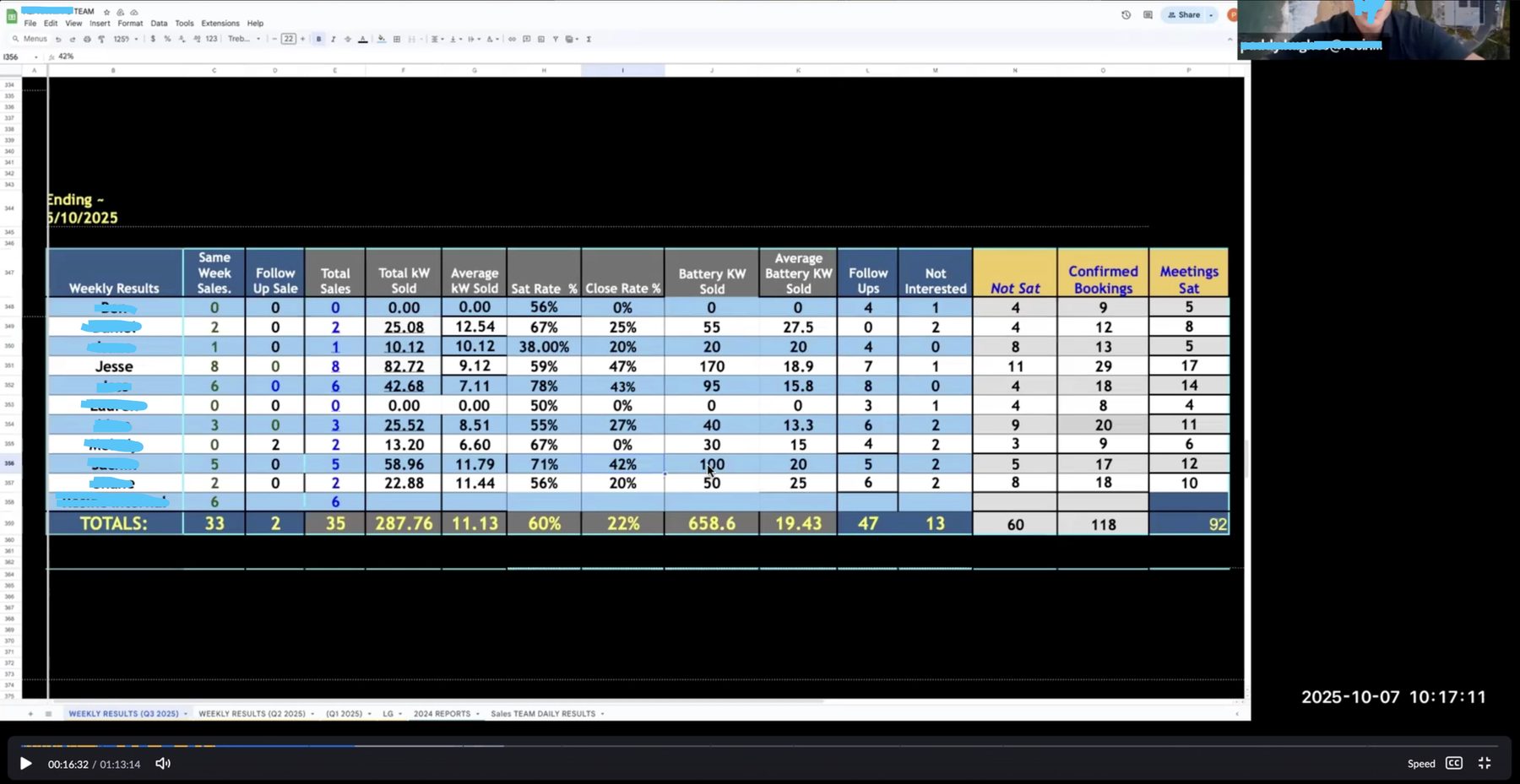Screen dimensions: 1520x784
Task: Decrease font size with the minus icon
Action: pyautogui.click(x=274, y=39)
